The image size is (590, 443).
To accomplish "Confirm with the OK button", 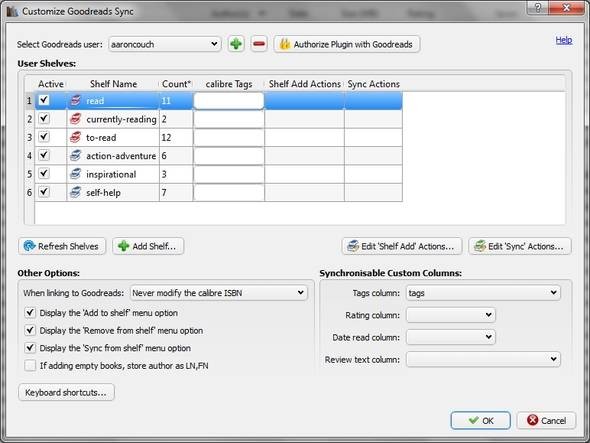I will tap(481, 420).
